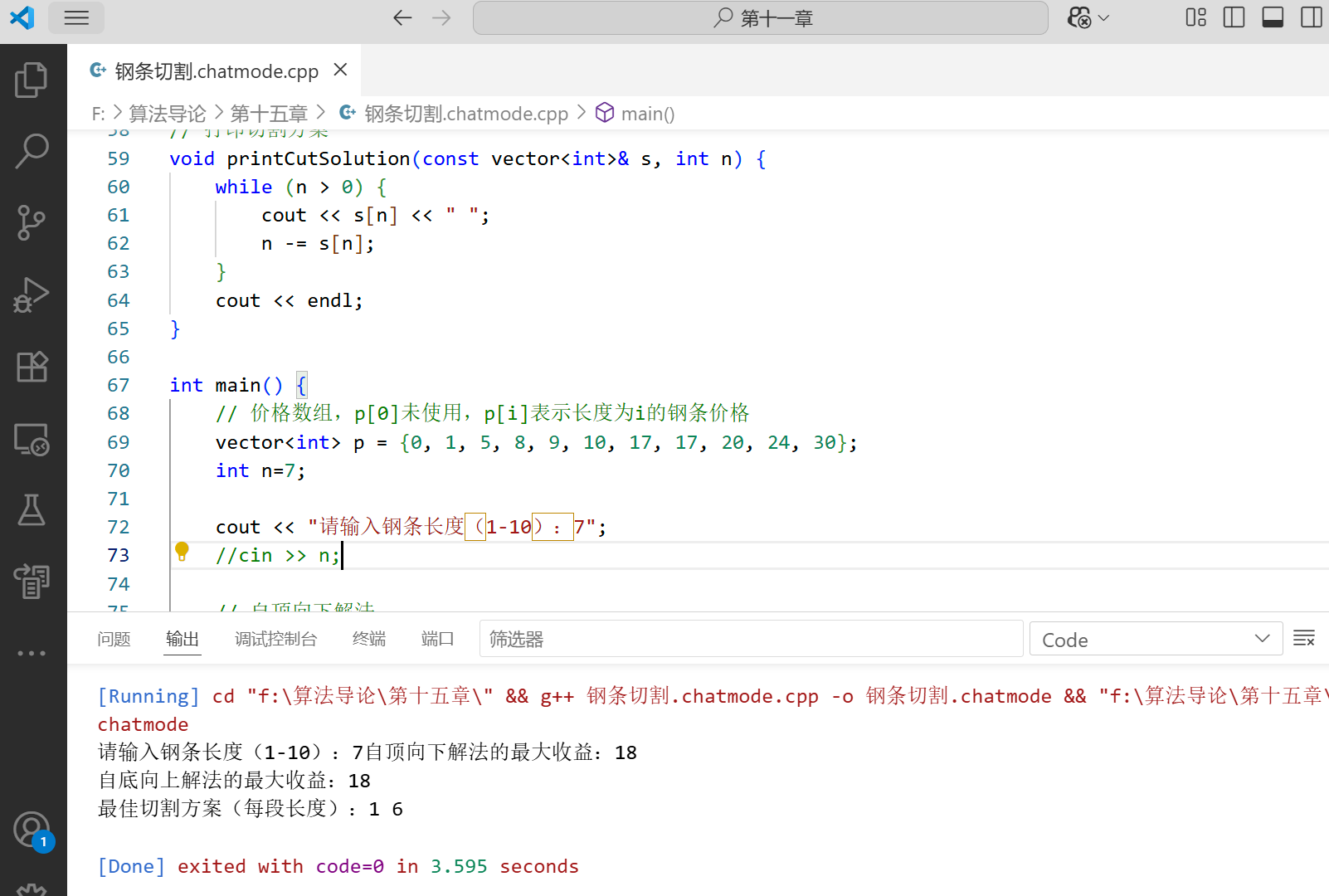Select the 钢条切割.chatmode.cpp editor tab
Screen dimensions: 1329x896
click(214, 71)
